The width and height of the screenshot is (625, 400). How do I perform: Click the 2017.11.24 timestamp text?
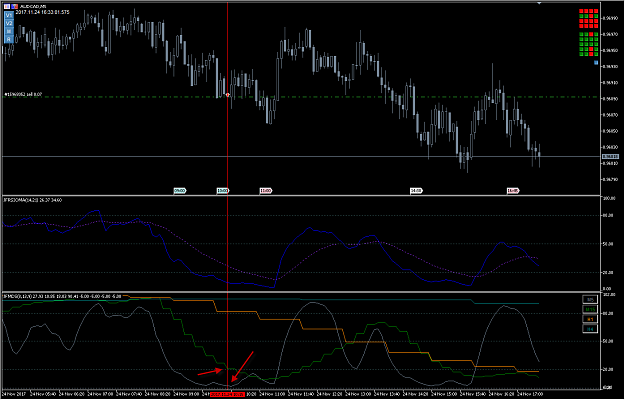pos(42,12)
